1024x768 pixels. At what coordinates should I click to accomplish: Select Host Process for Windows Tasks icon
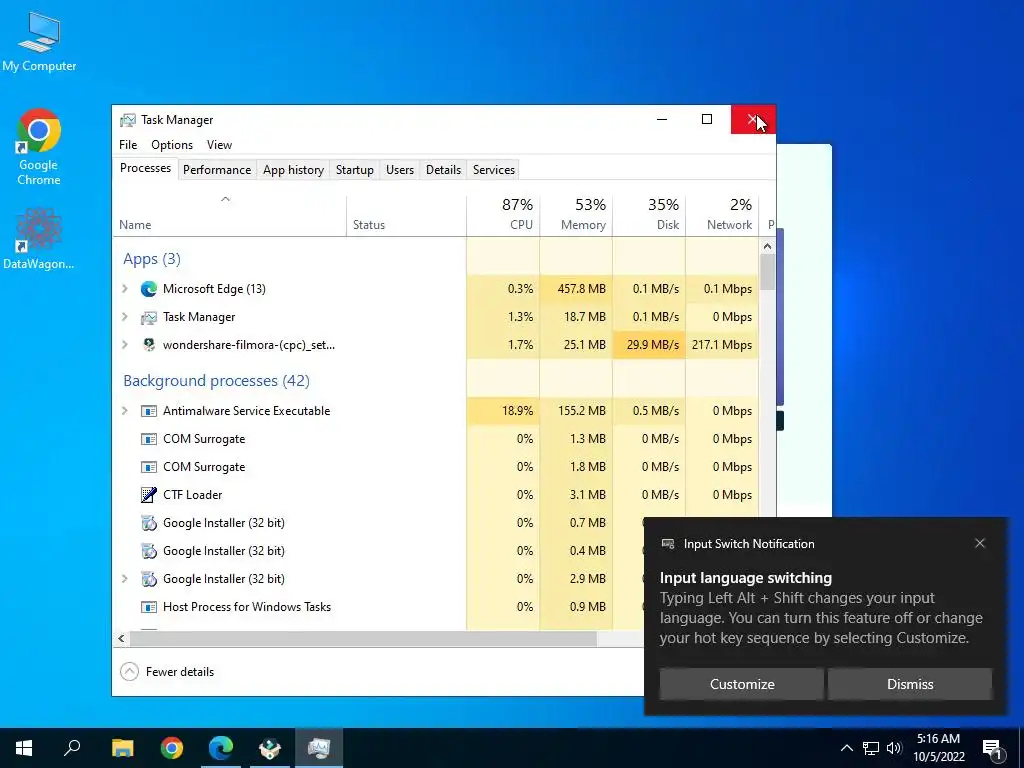(x=149, y=607)
